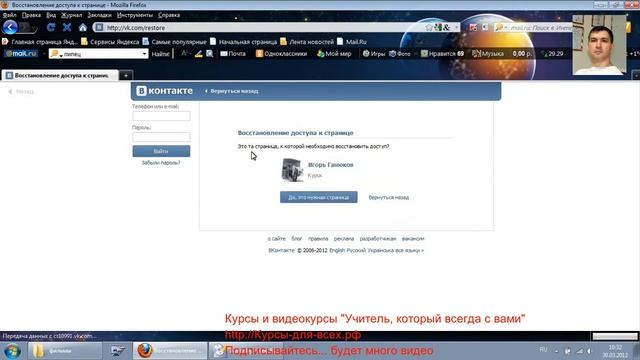
Task: Select the Восстановление доступа к странице tab
Action: coord(60,76)
